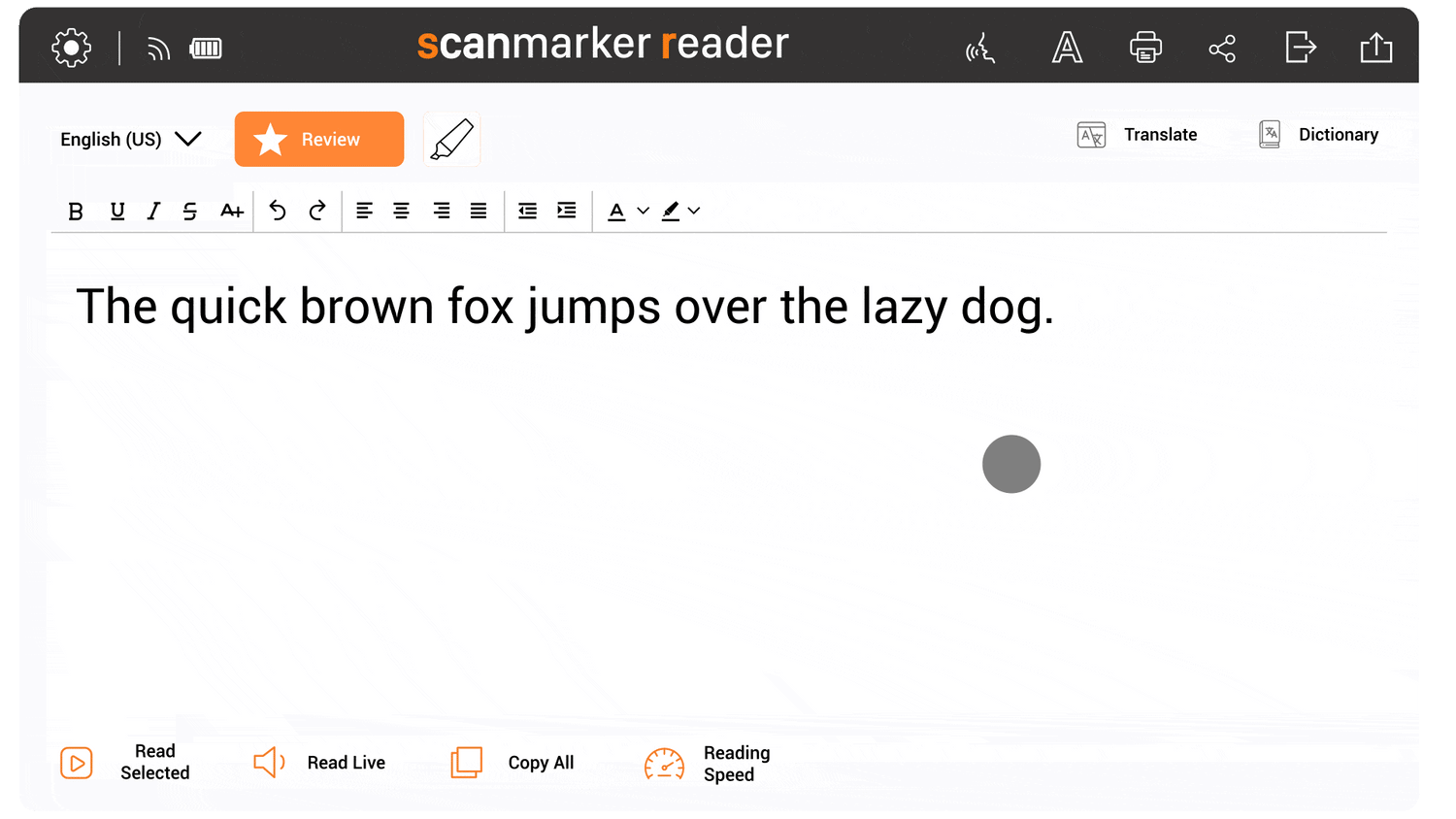
Task: Open the Translate option
Action: [1138, 135]
